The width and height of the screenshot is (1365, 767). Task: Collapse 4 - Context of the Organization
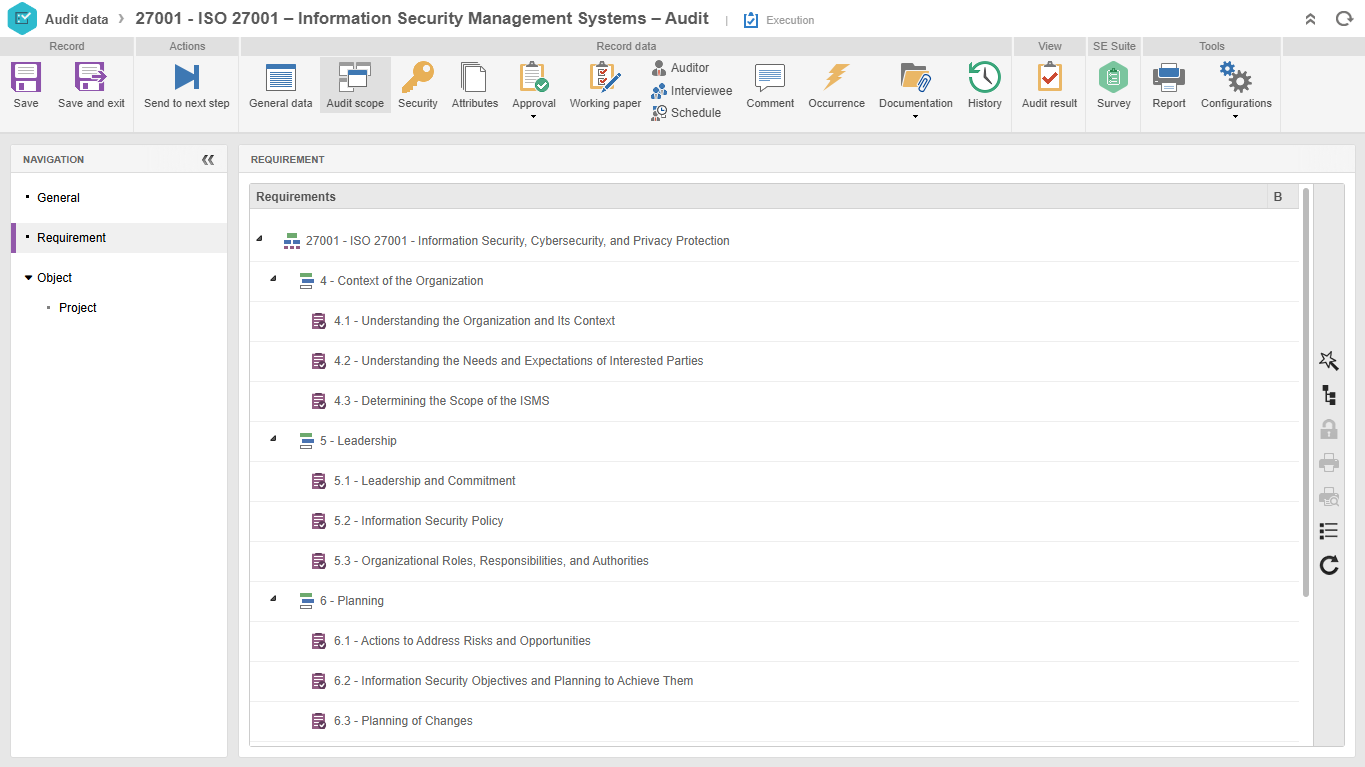click(x=274, y=279)
